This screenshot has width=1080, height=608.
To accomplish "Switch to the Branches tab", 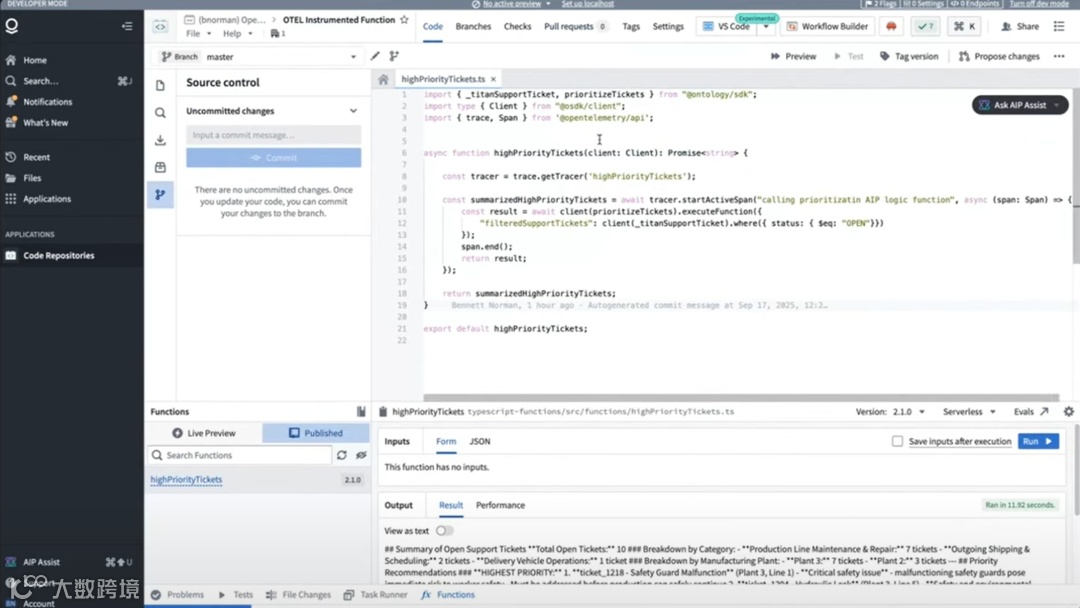I will 473,26.
